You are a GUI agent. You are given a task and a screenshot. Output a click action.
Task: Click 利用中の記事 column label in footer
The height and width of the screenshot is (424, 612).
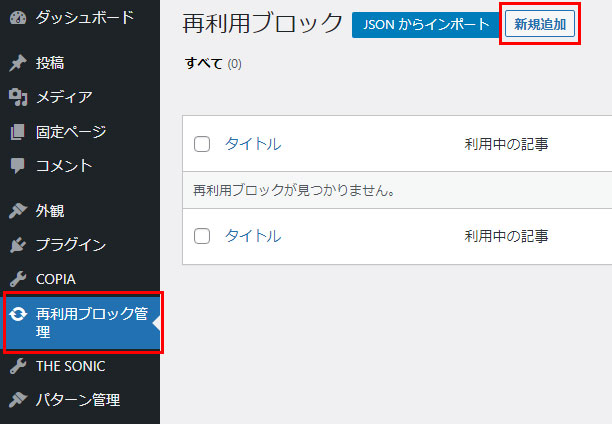point(506,236)
